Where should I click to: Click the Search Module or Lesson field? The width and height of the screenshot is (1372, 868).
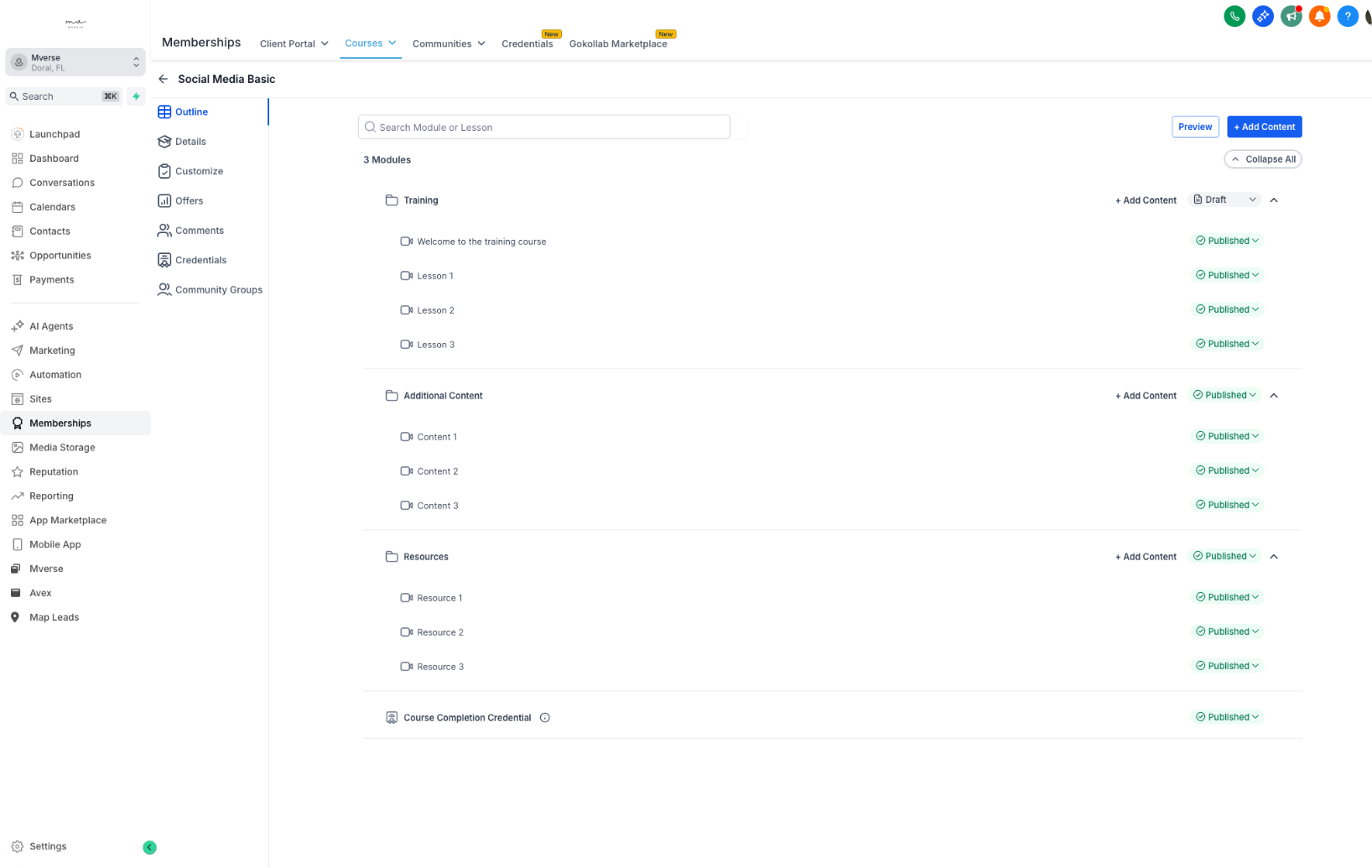click(543, 127)
